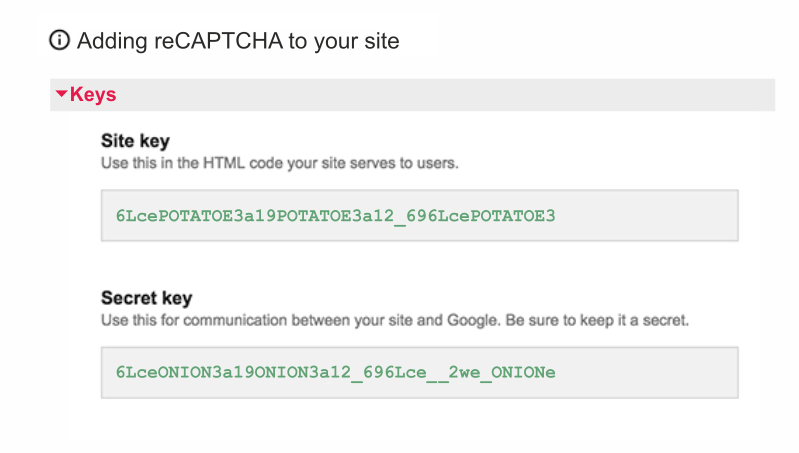This screenshot has height=453, width=799.
Task: Click the info icon beside Adding reCAPTCHA
Action: point(60,41)
